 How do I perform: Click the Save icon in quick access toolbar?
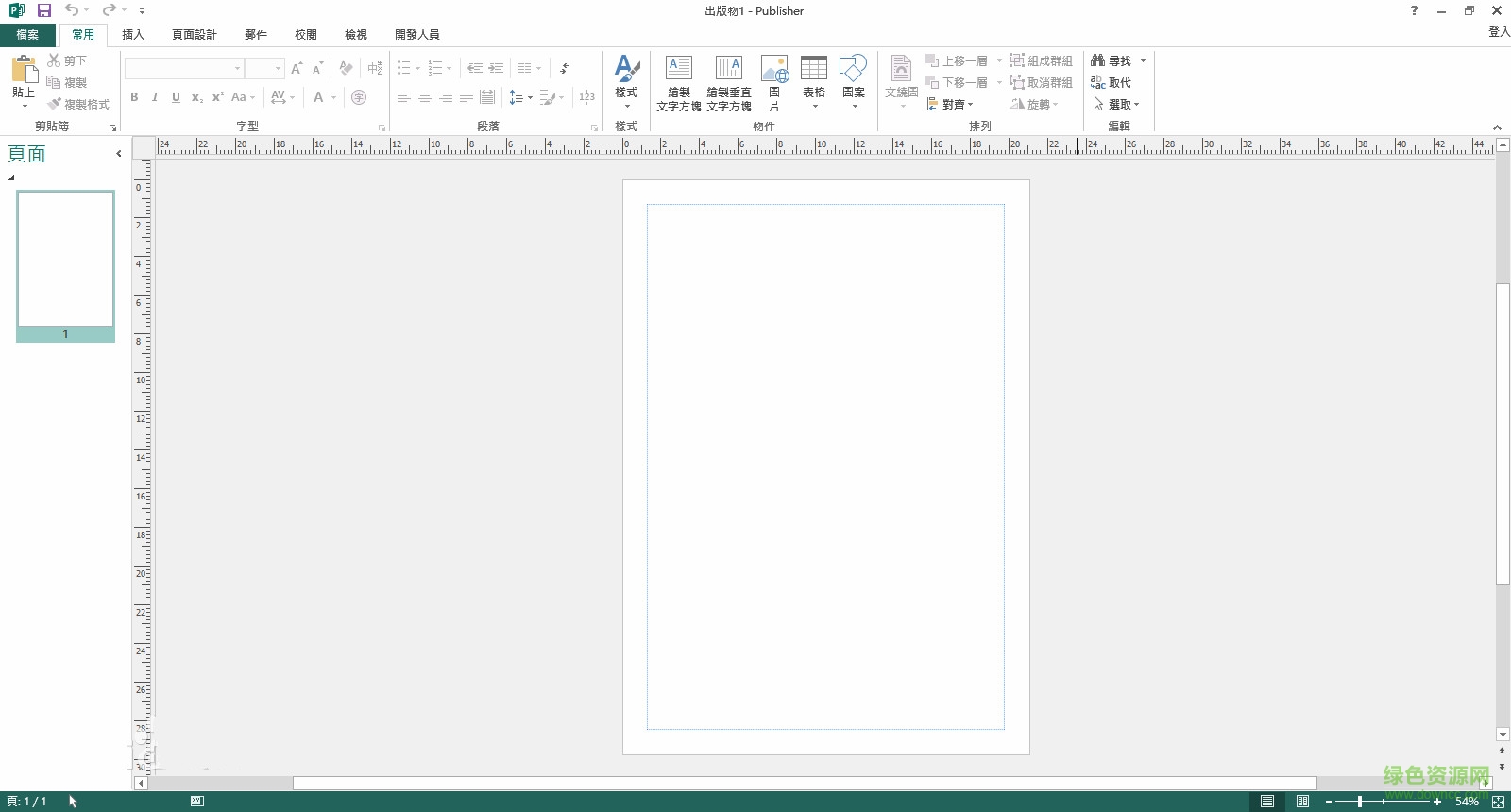point(43,10)
